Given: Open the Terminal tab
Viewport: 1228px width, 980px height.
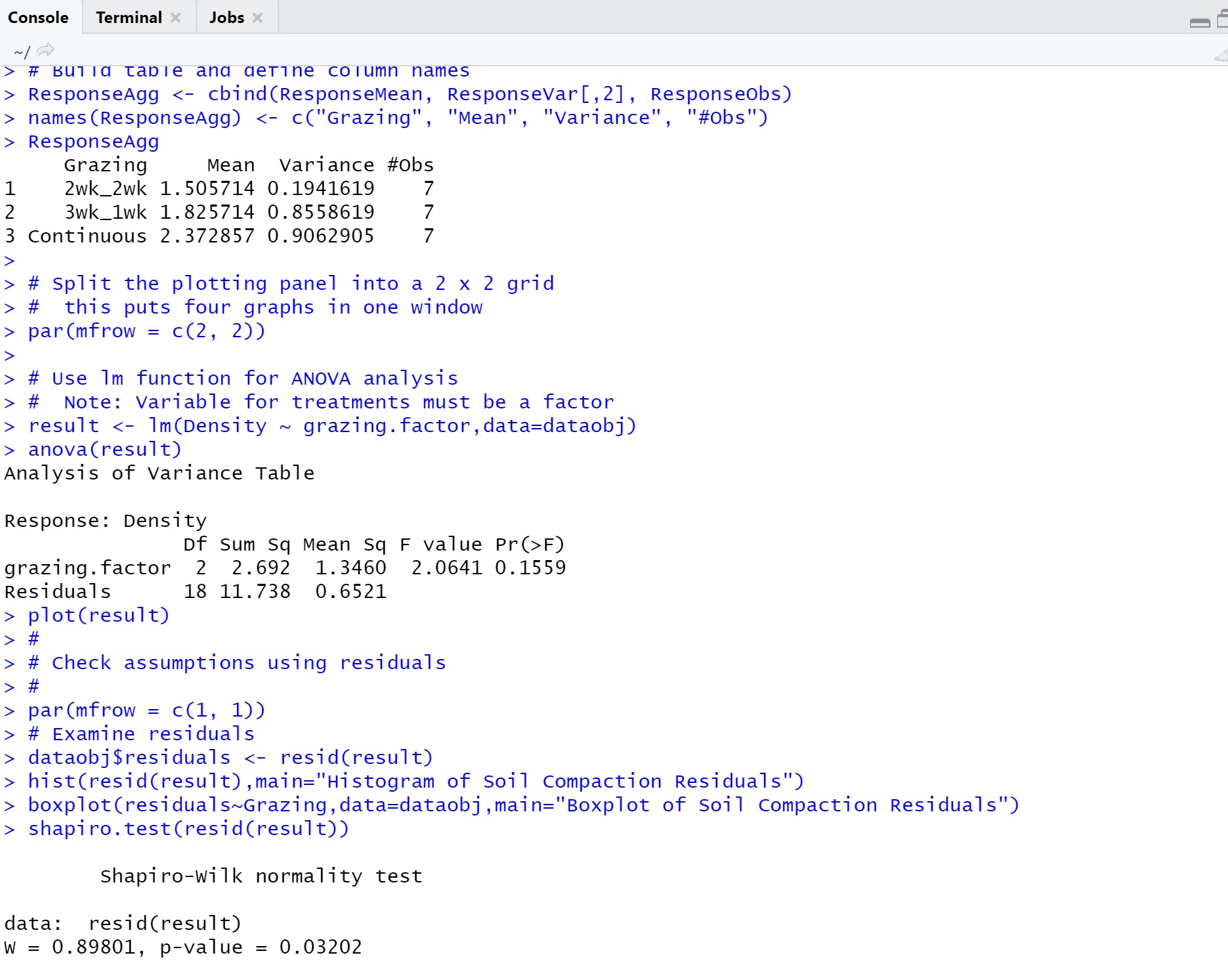Looking at the screenshot, I should 129,18.
